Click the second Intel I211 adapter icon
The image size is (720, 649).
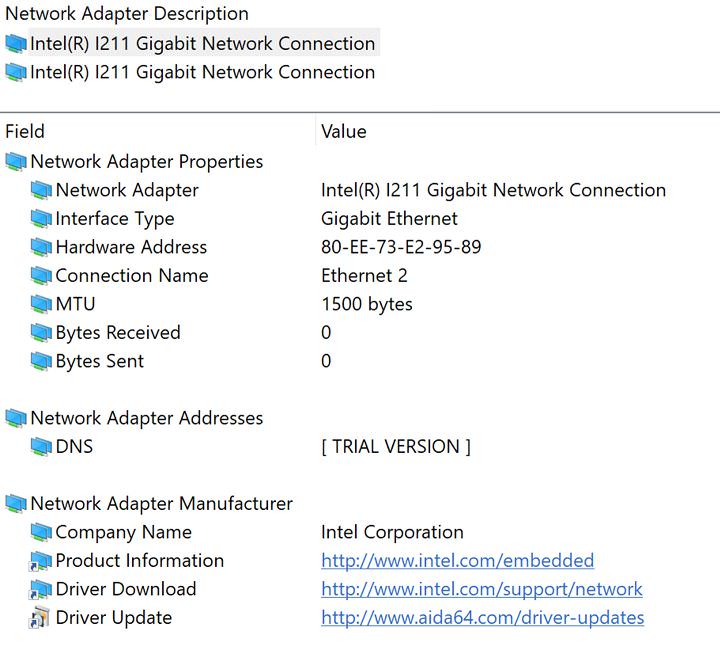point(16,72)
